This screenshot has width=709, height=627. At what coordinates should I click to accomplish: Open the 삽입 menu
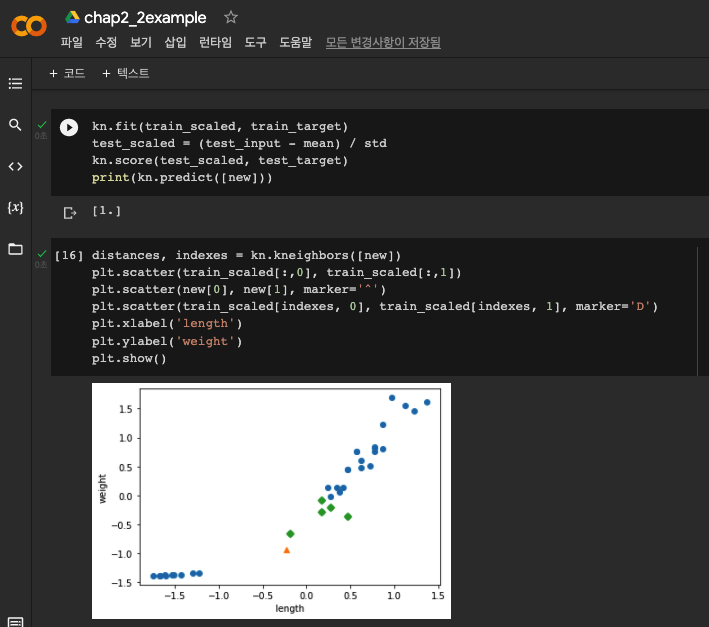point(175,42)
